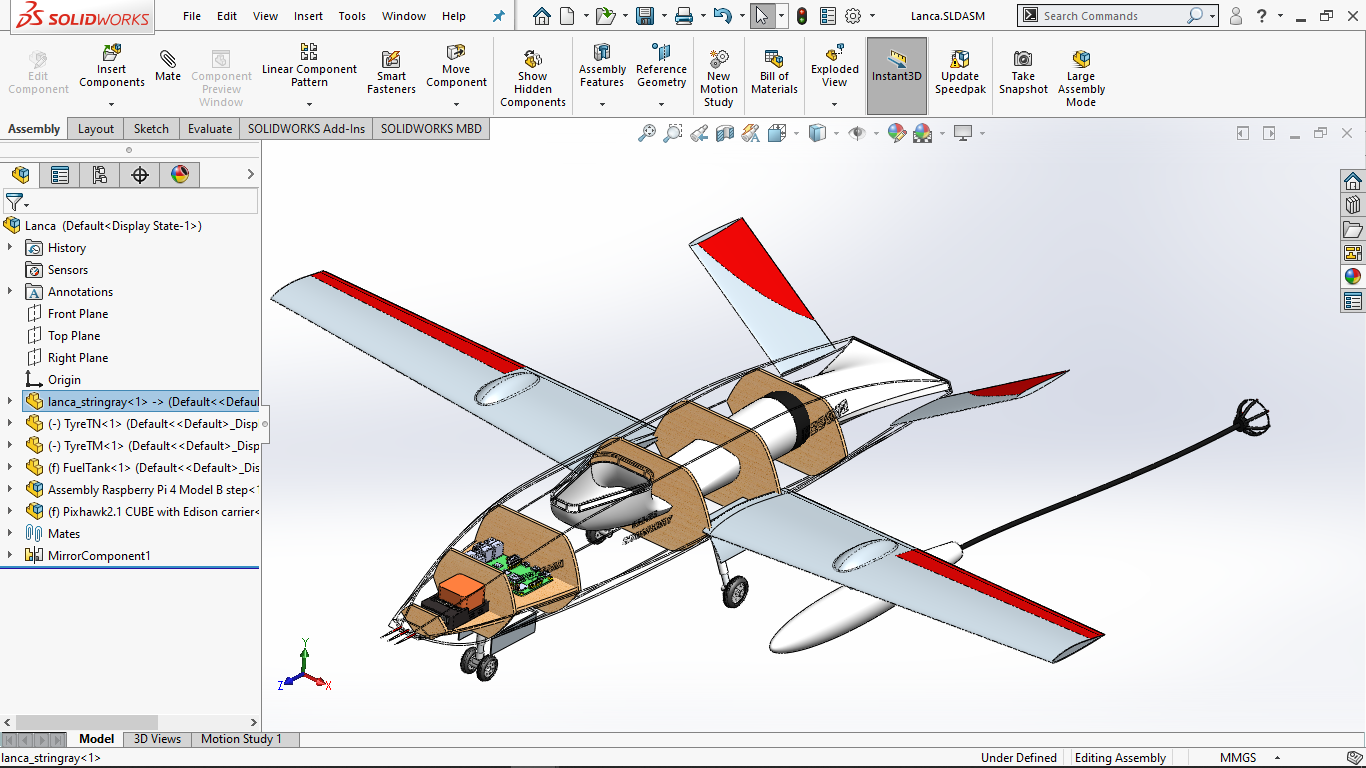Open the ConfigurationManager tab icon
1366x768 pixels.
pyautogui.click(x=100, y=175)
